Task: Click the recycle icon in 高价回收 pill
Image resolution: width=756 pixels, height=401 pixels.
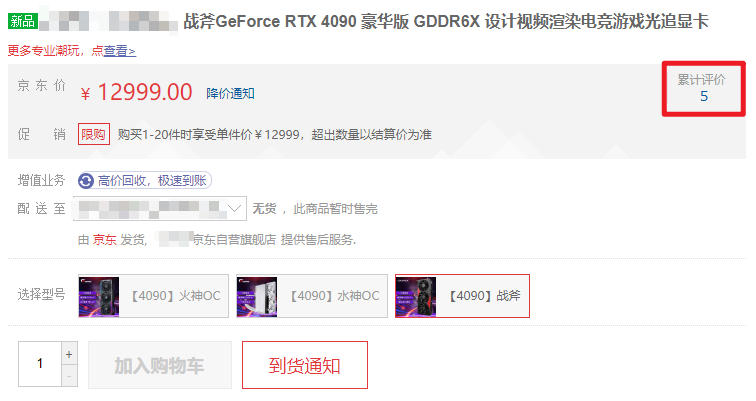Action: click(86, 181)
